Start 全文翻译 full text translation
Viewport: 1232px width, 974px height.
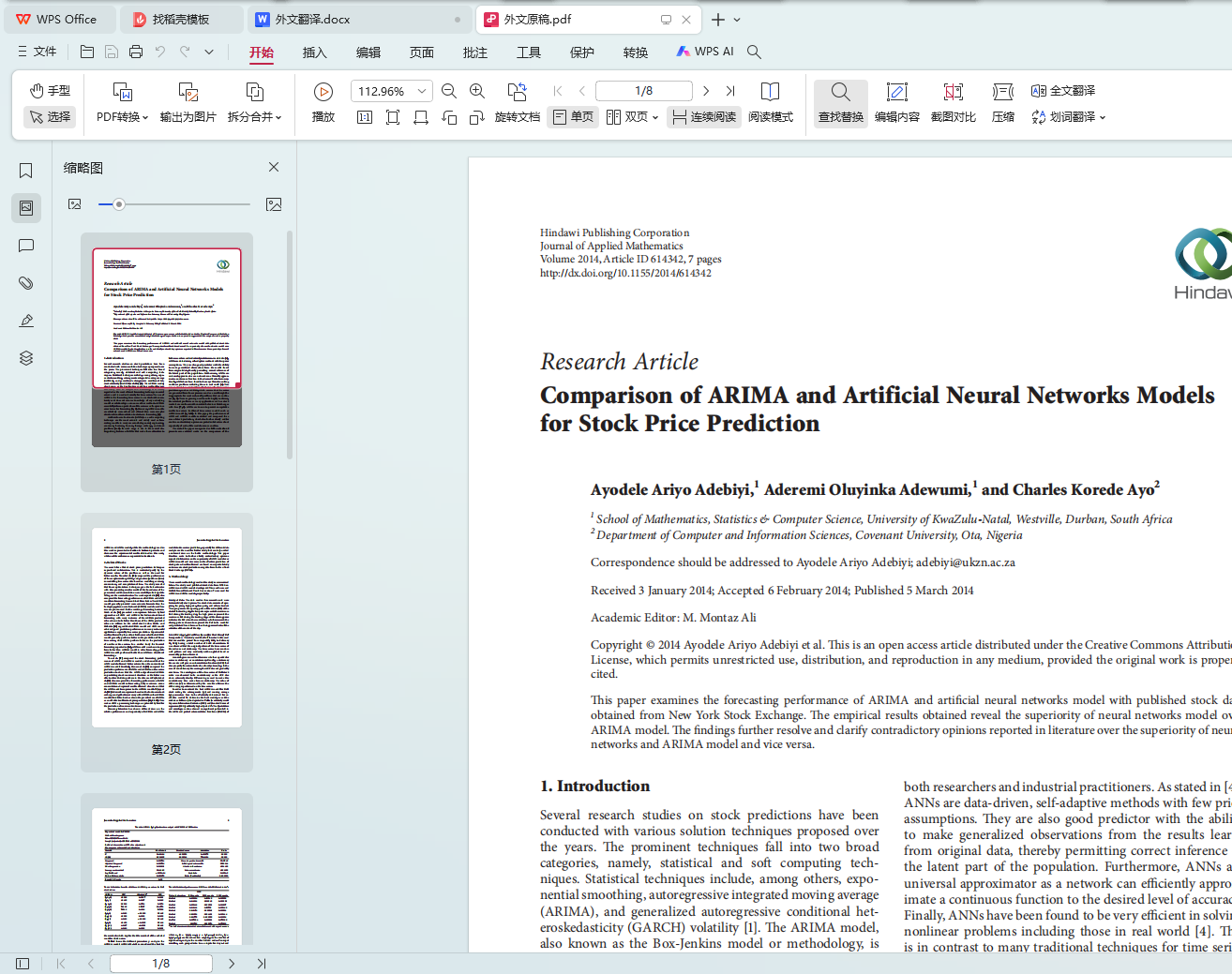(x=1063, y=91)
